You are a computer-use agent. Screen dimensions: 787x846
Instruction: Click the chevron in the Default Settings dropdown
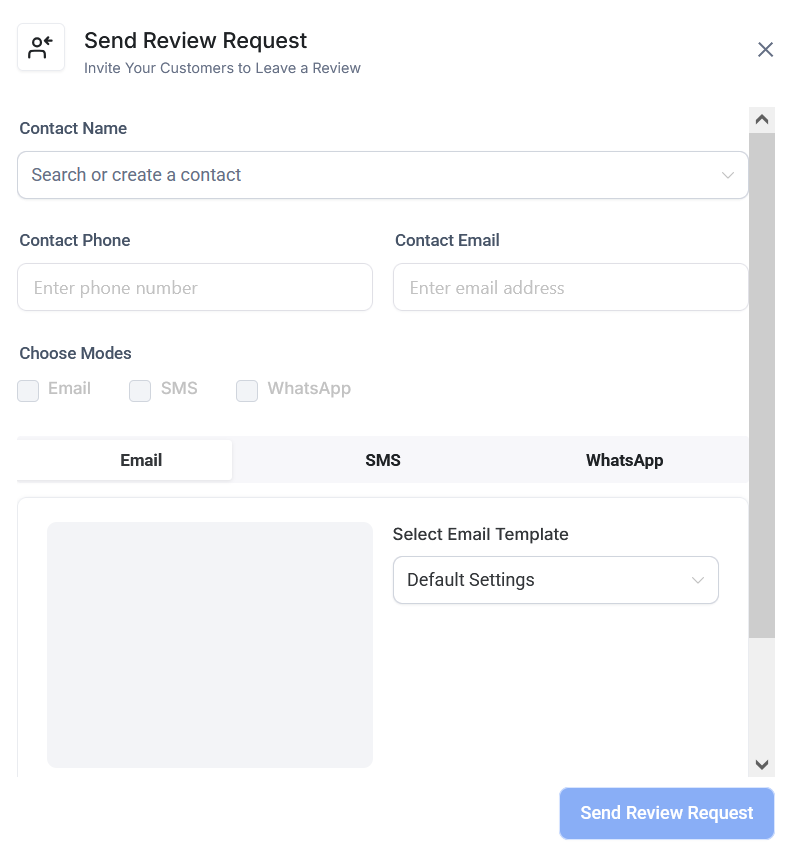click(x=698, y=580)
